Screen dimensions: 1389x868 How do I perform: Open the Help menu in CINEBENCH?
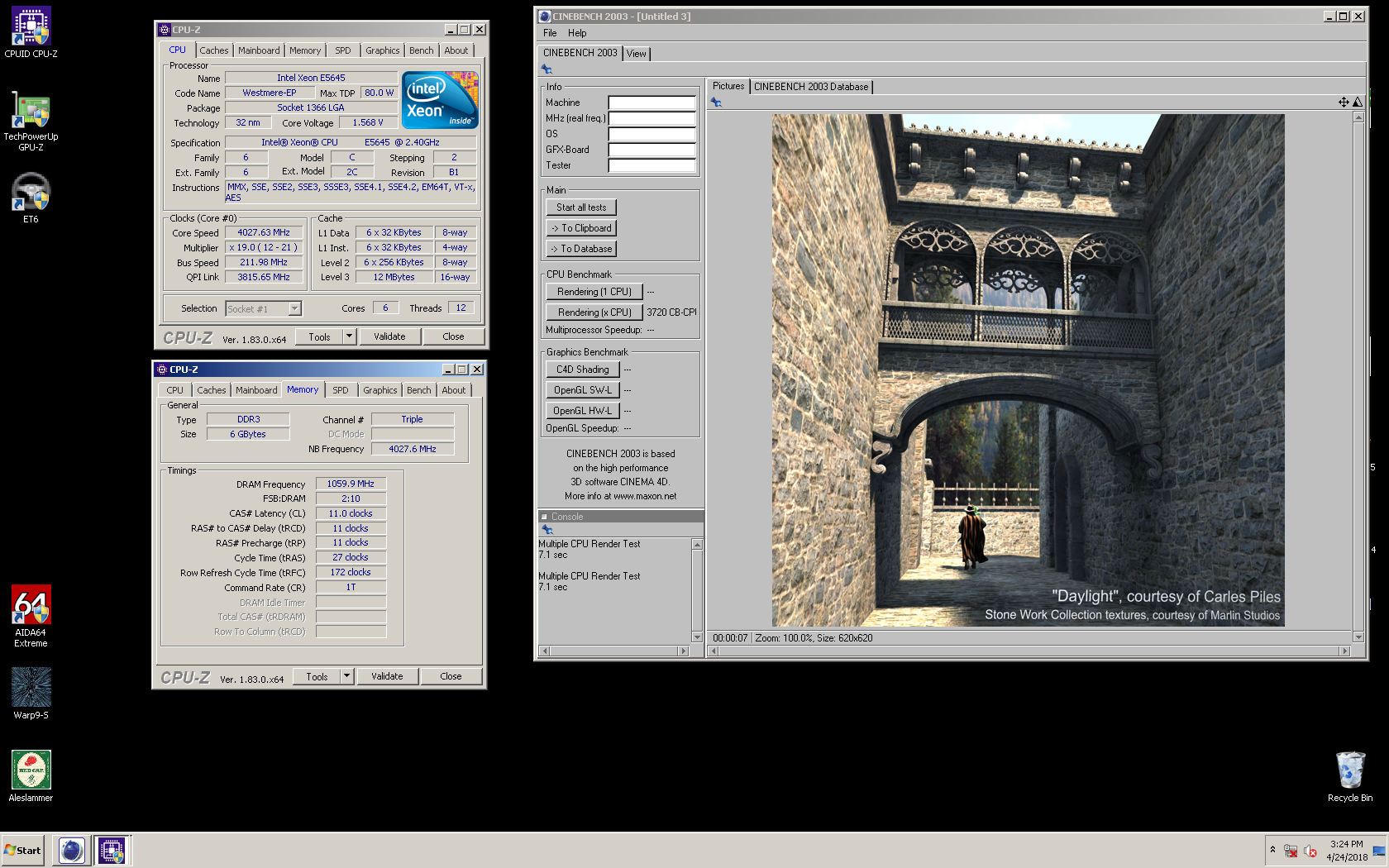(577, 33)
